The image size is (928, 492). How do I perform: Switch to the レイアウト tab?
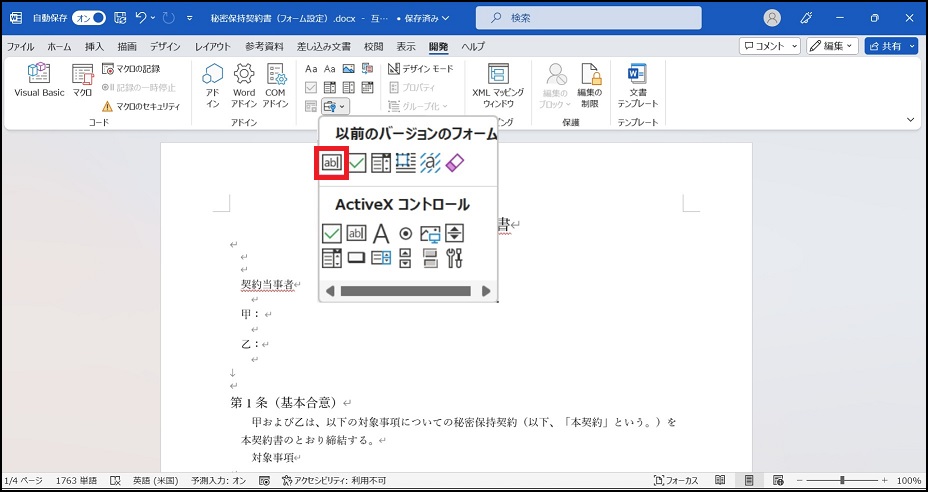pos(213,47)
